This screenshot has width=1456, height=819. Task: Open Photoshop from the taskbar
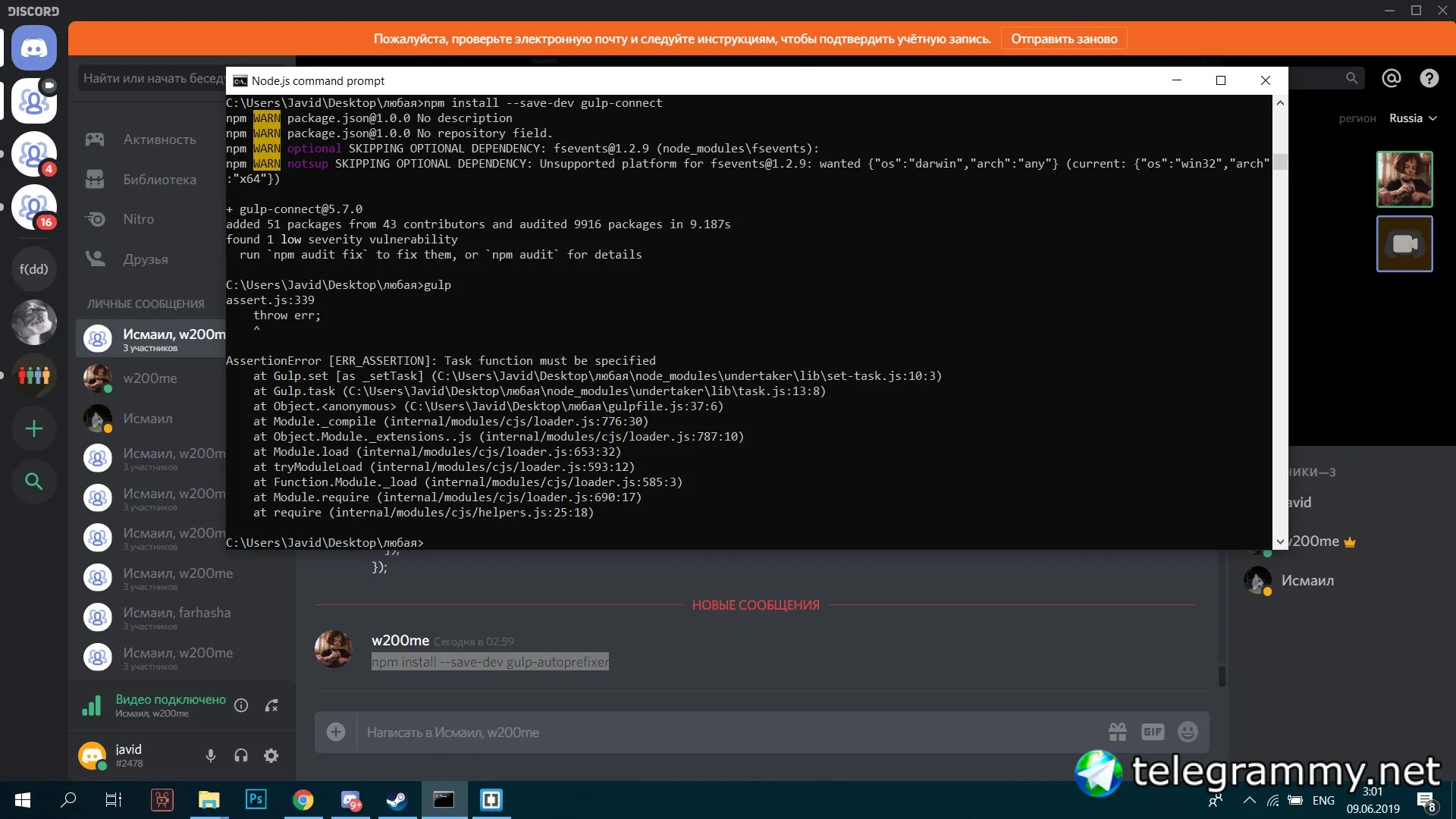coord(256,799)
